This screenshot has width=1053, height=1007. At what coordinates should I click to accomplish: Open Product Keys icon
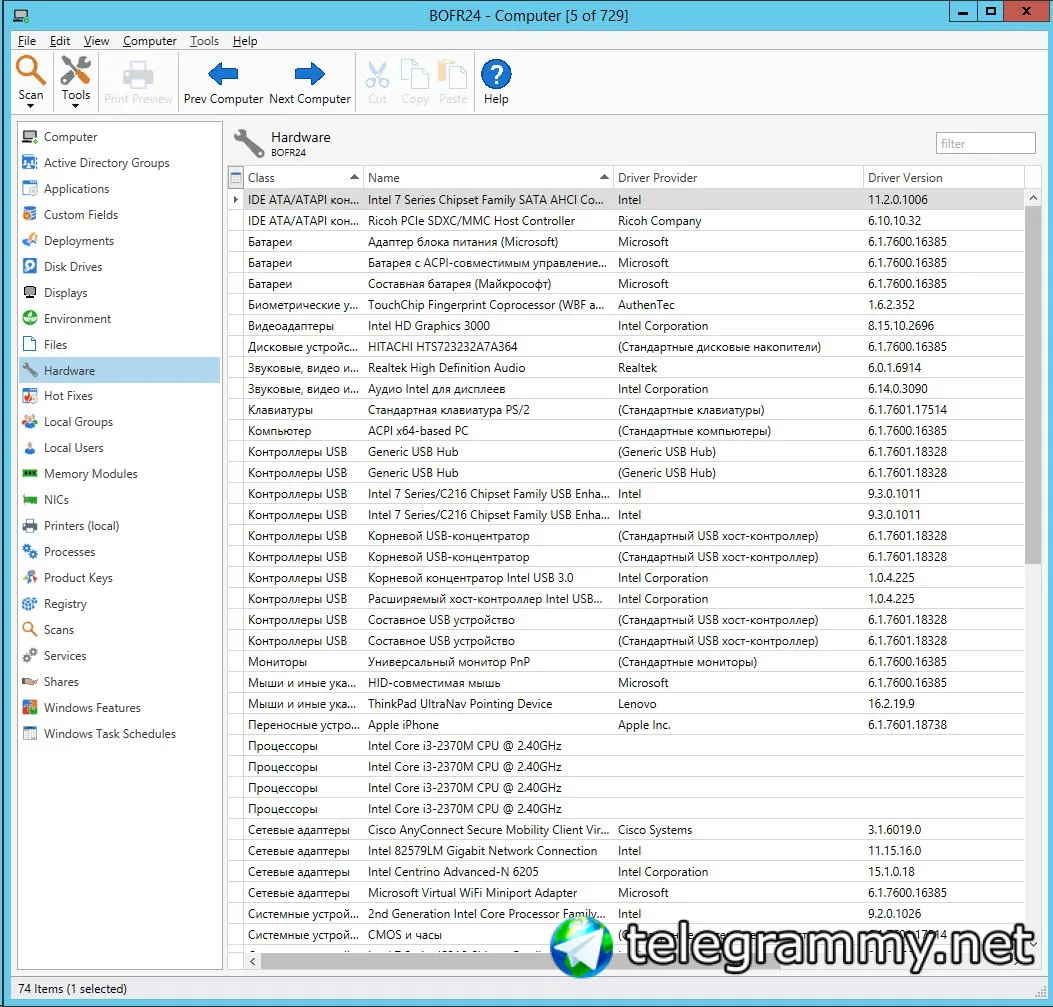pyautogui.click(x=30, y=577)
